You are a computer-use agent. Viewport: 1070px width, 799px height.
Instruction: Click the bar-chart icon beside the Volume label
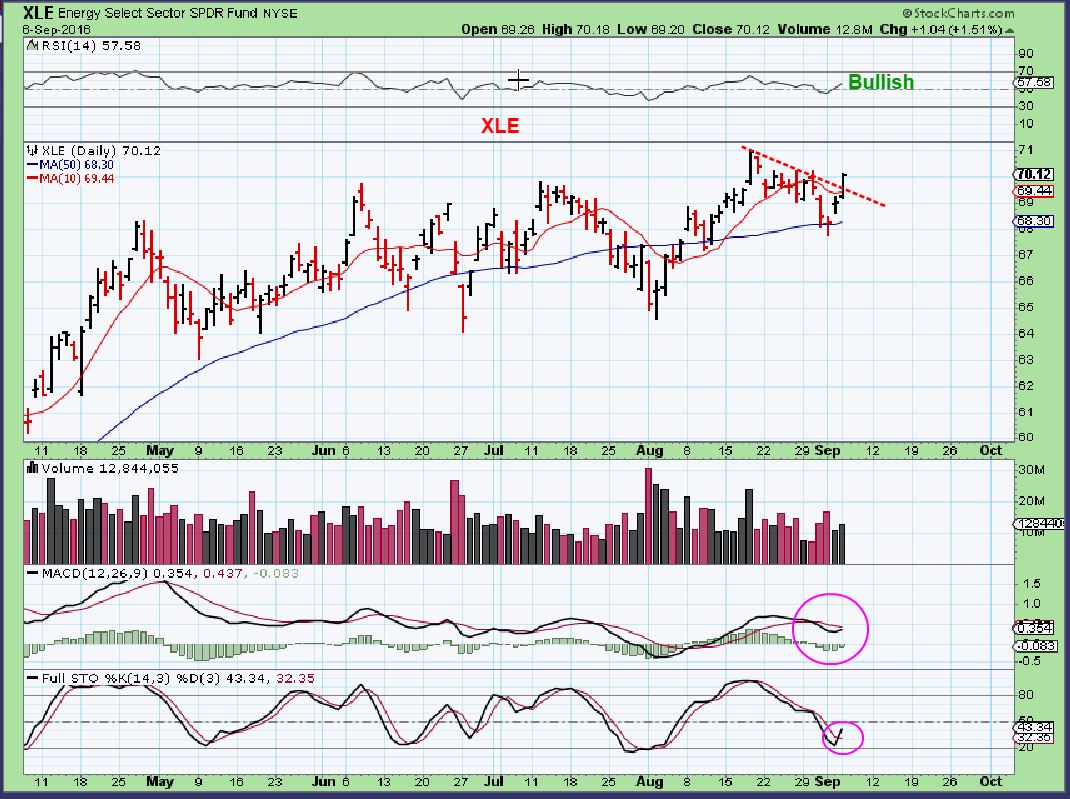[x=33, y=468]
